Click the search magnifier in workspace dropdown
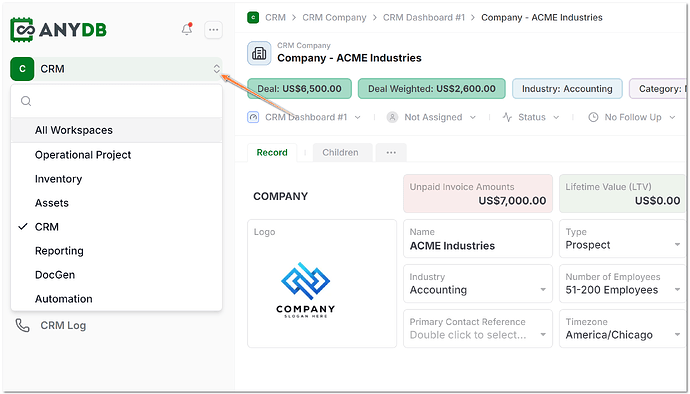Screen dimensions: 690x394 (26, 101)
